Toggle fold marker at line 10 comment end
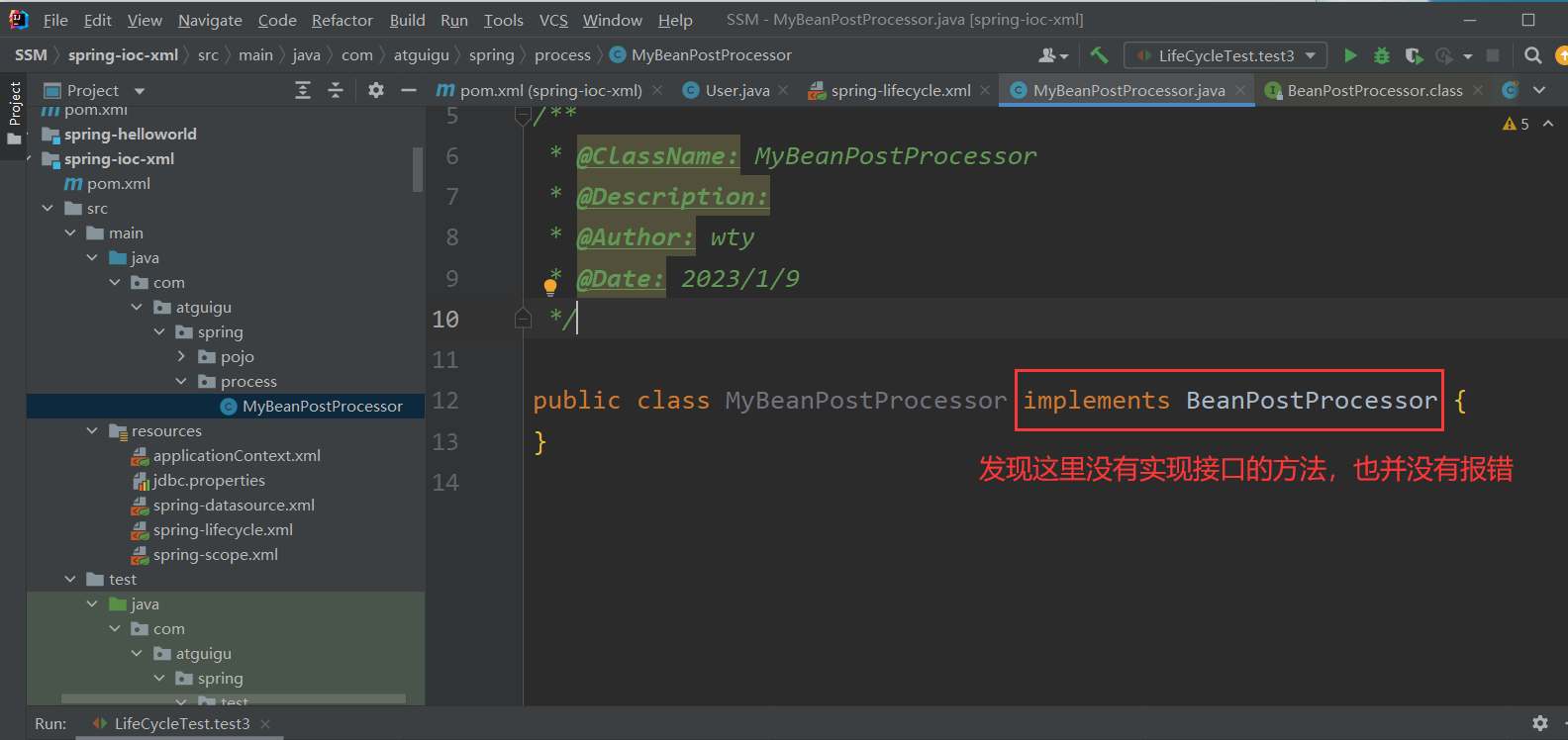The width and height of the screenshot is (1568, 740). click(523, 319)
